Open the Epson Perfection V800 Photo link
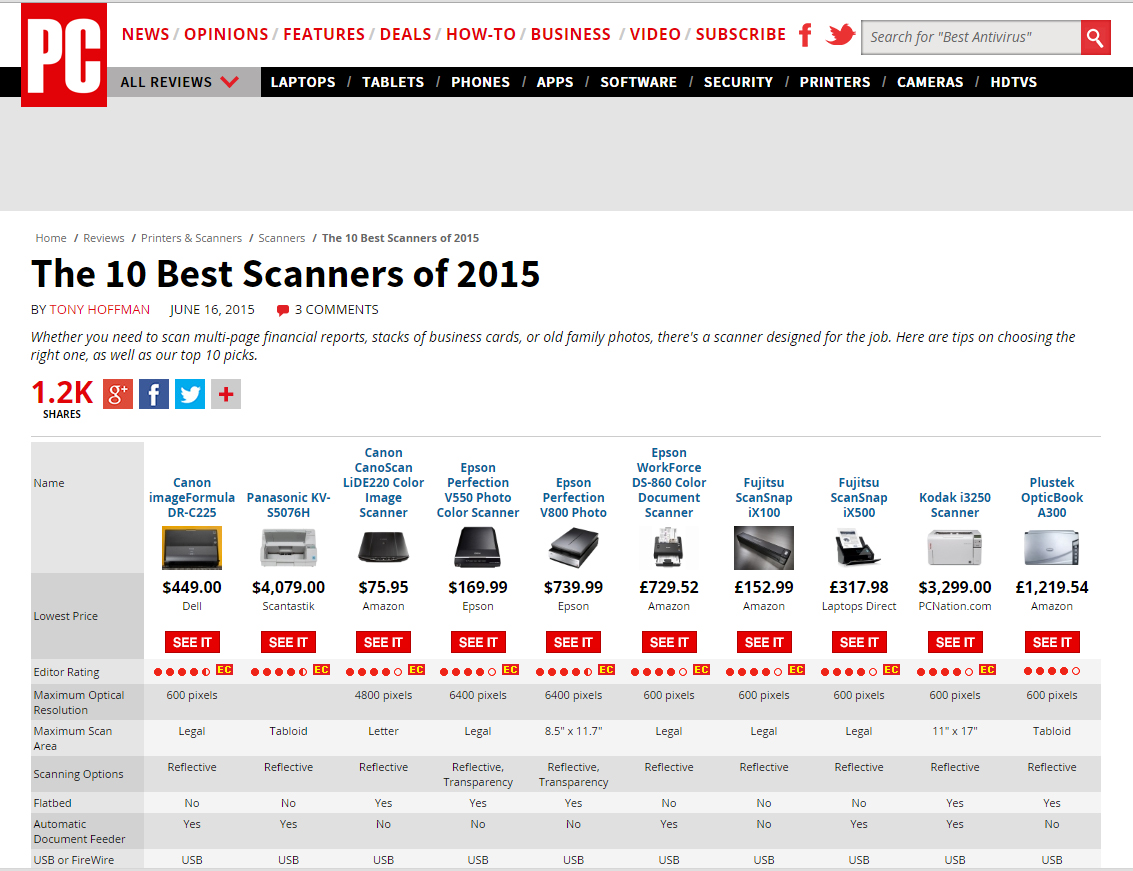Screen dimensions: 1133x871 coord(573,497)
